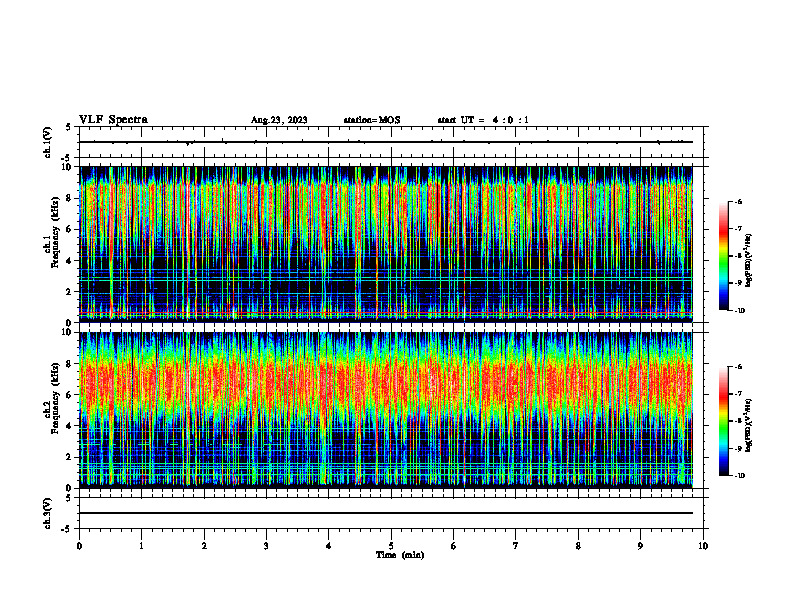Click the "-10" value on ch.2 colorbar
The image size is (792, 612).
tap(740, 476)
